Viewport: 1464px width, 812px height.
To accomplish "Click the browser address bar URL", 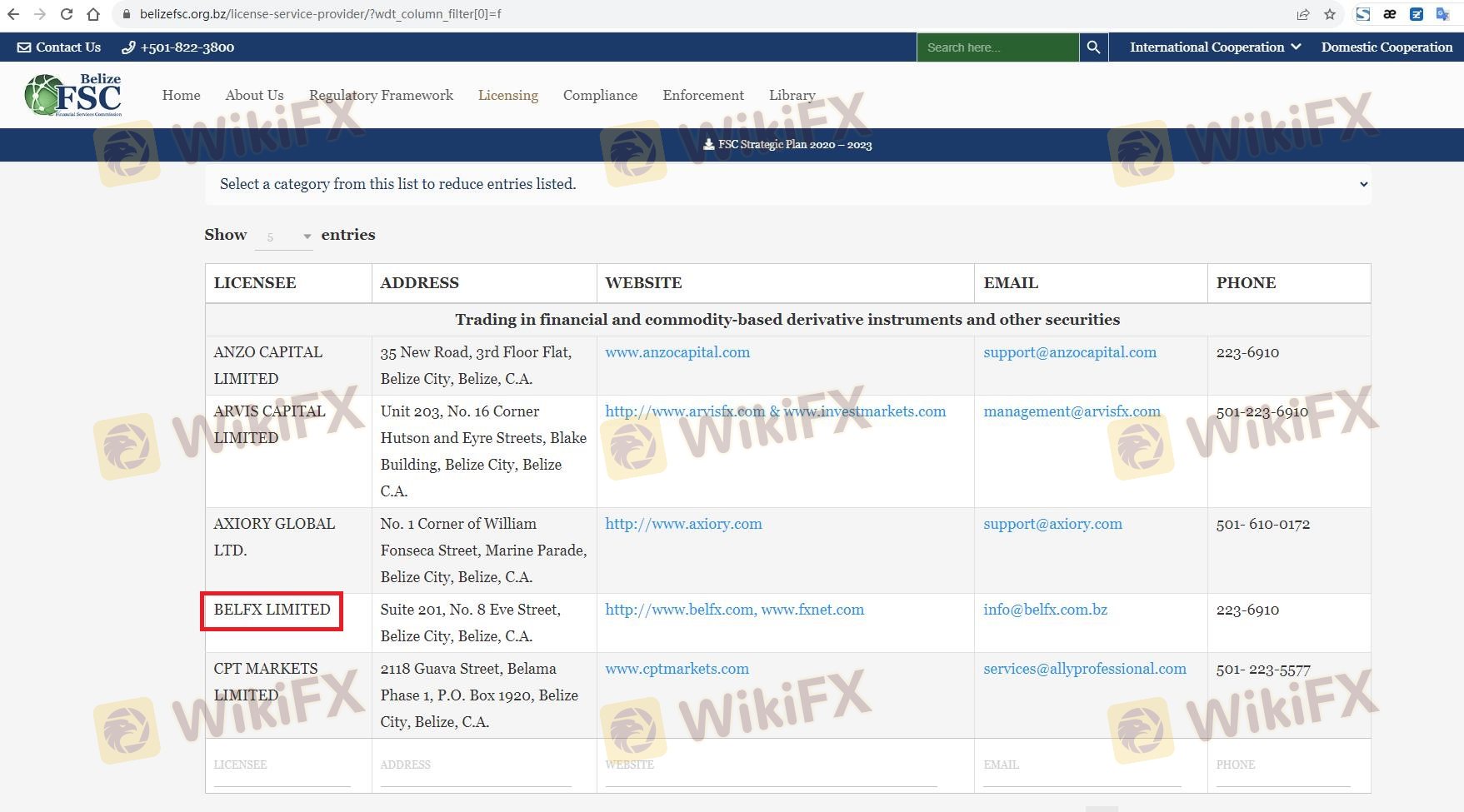I will [x=321, y=14].
